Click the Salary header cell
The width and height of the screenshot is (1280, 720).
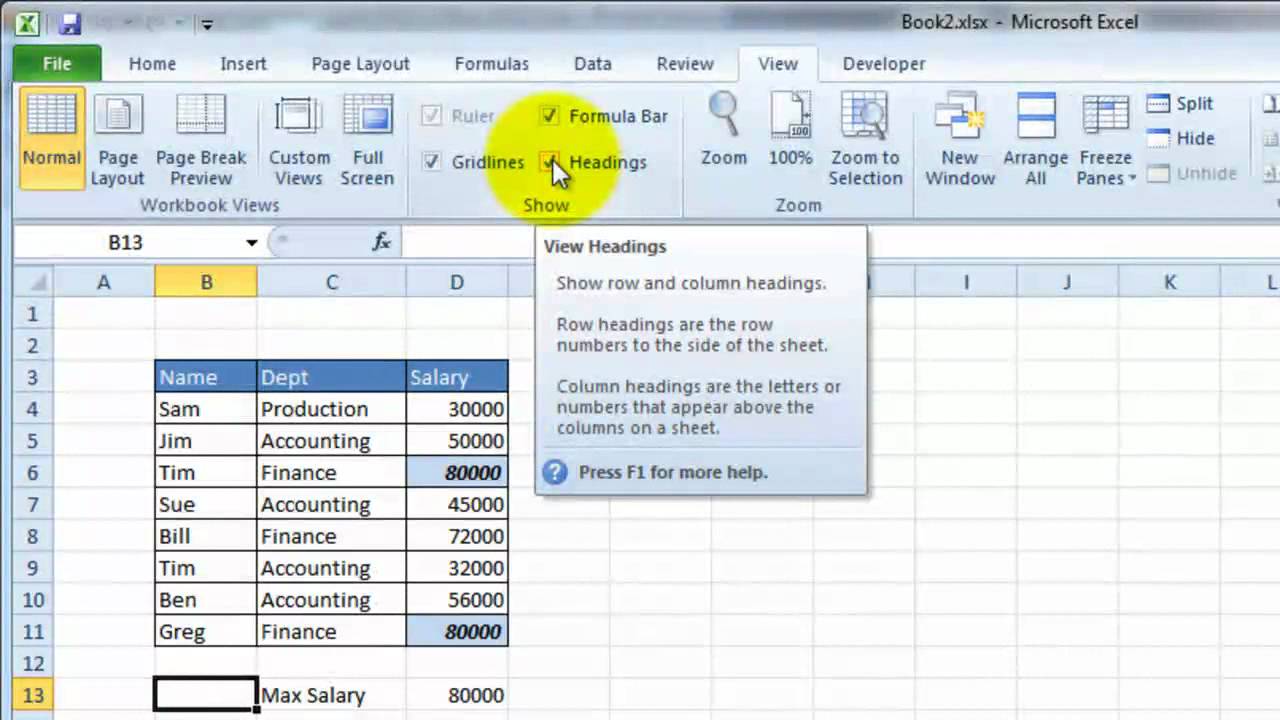click(x=457, y=377)
